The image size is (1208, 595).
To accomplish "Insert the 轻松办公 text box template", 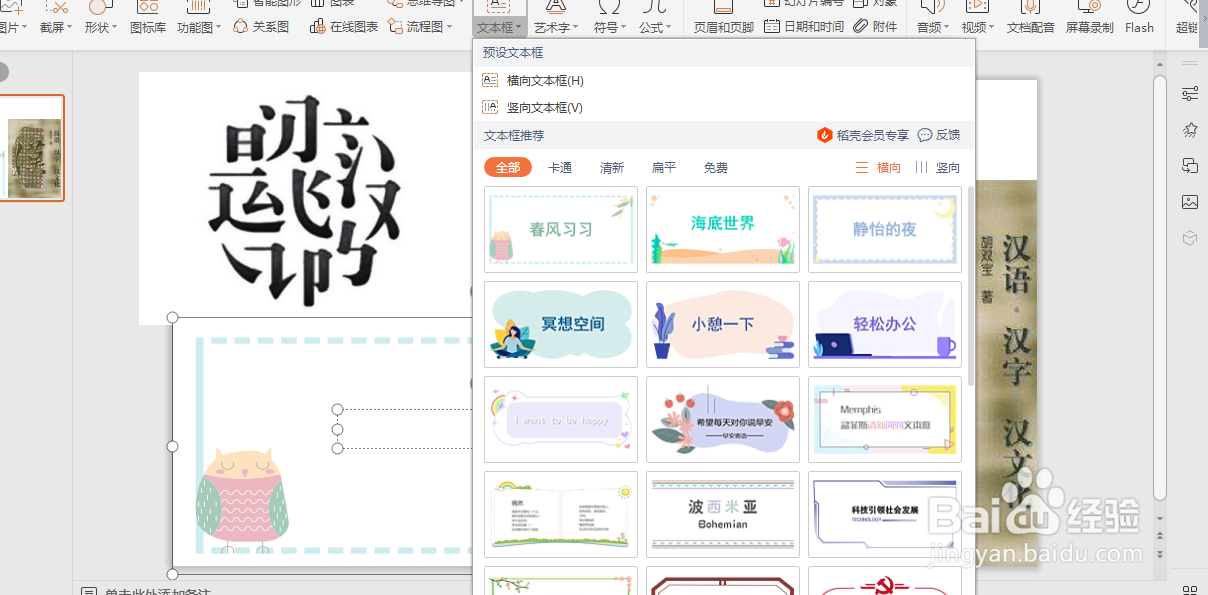I will tap(885, 324).
